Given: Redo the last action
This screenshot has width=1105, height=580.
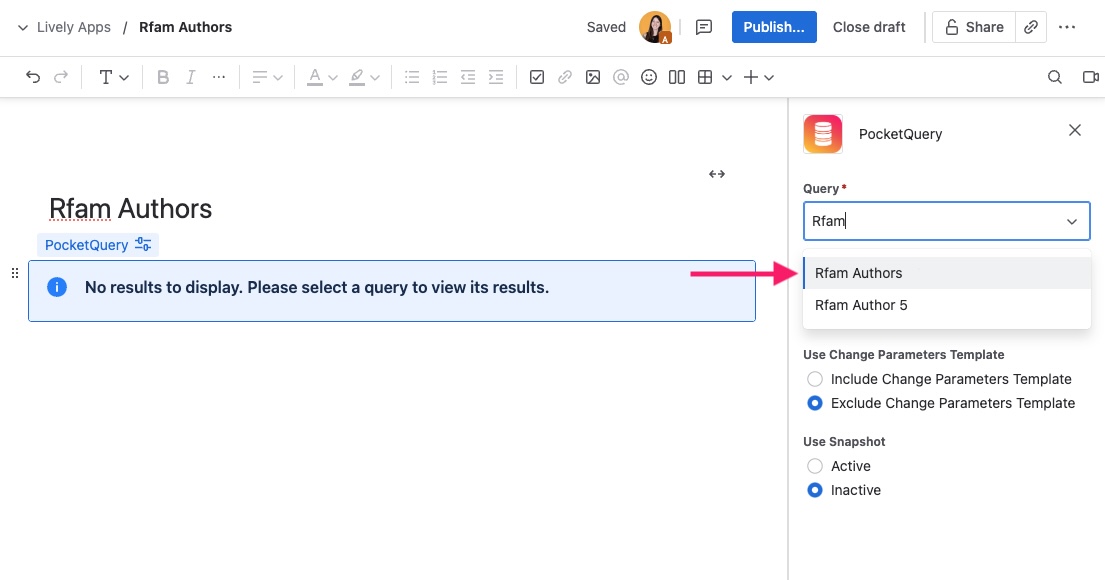Looking at the screenshot, I should coord(61,77).
